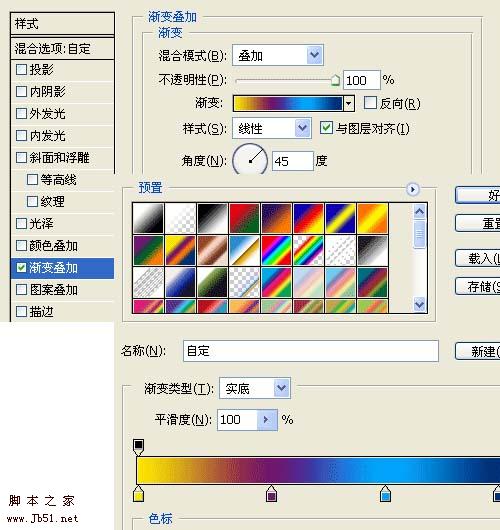This screenshot has width=500, height=530.
Task: Click the 平滑度 smoothness field showing 100
Action: pyautogui.click(x=237, y=420)
